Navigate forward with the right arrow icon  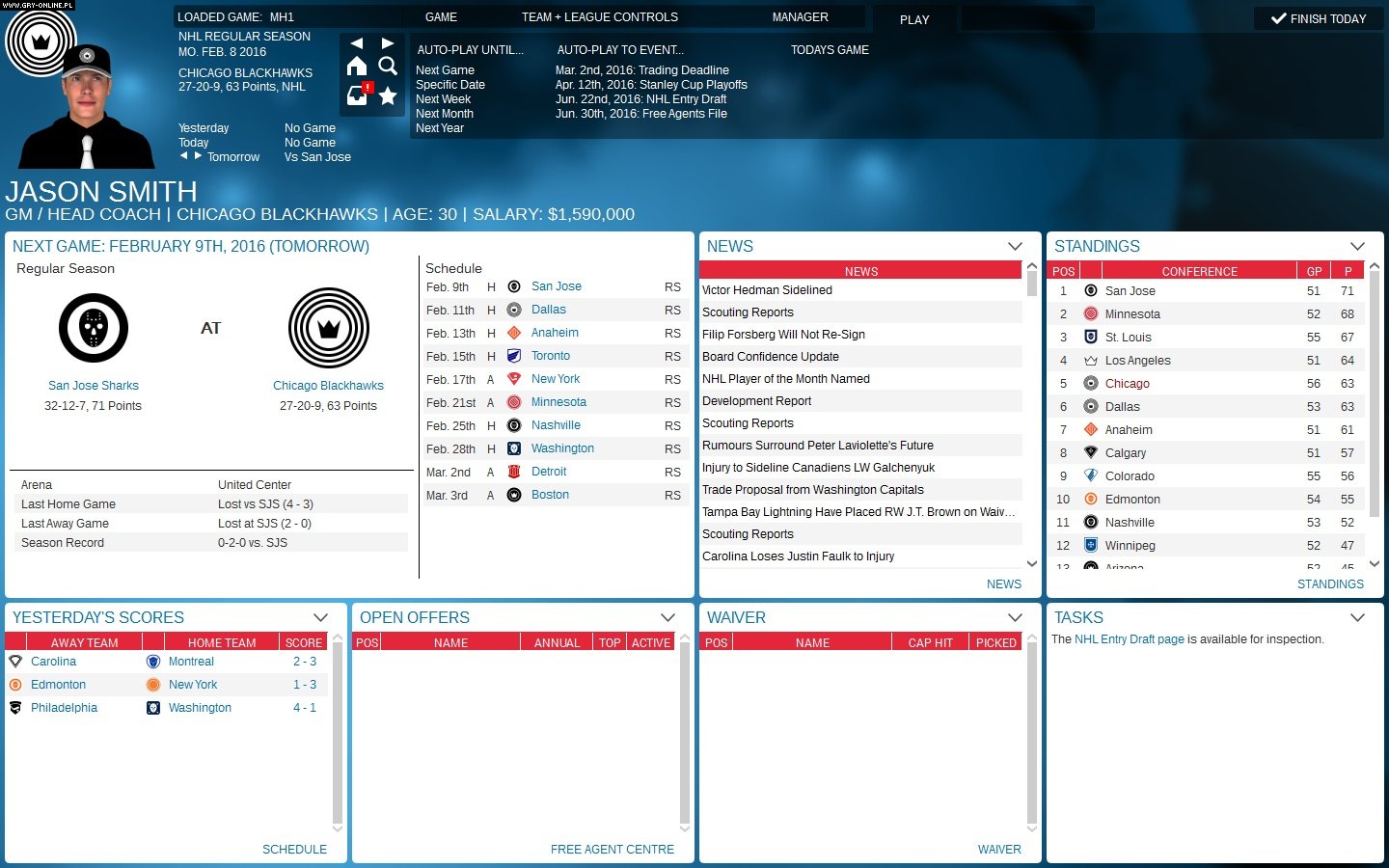pos(388,42)
